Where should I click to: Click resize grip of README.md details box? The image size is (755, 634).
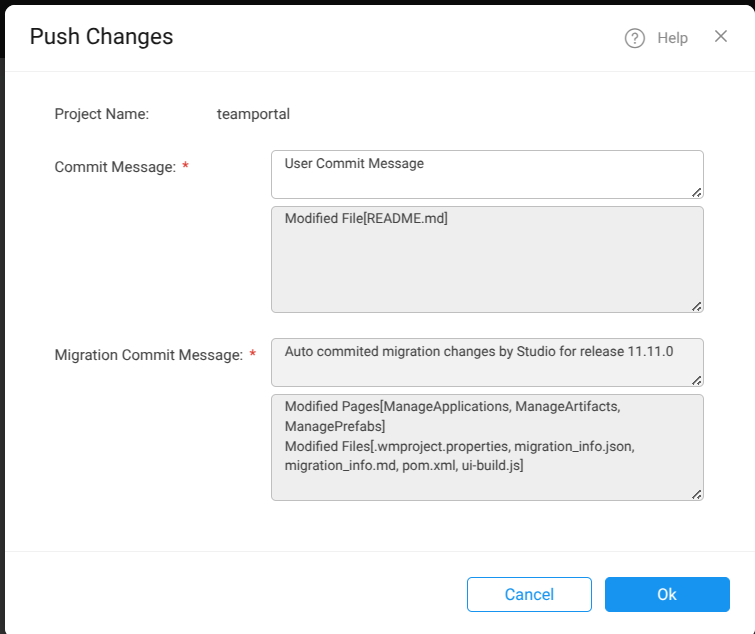point(696,305)
